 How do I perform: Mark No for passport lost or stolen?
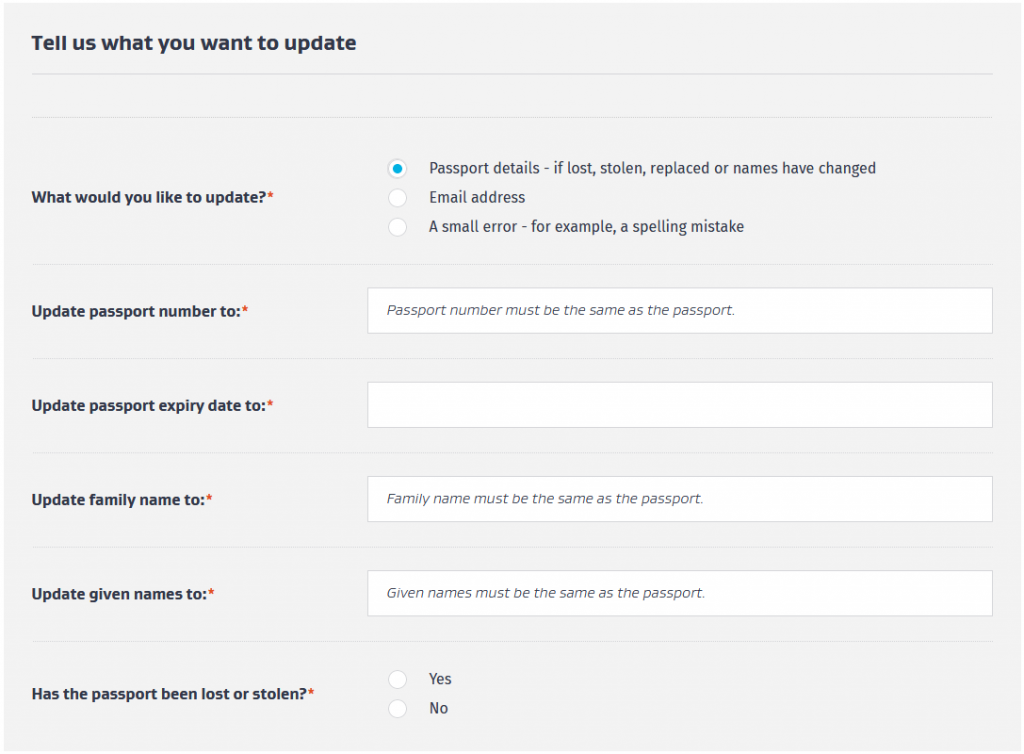(x=397, y=709)
